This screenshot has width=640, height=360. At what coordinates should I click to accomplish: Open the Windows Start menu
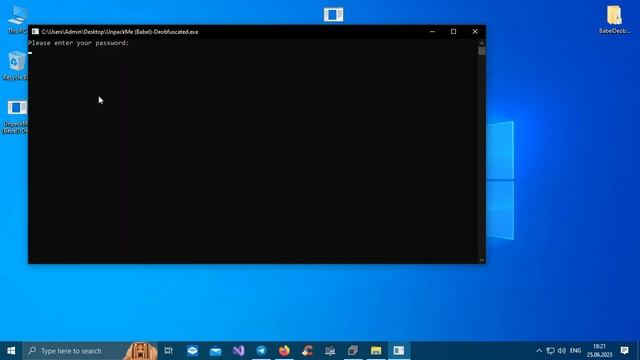click(11, 351)
